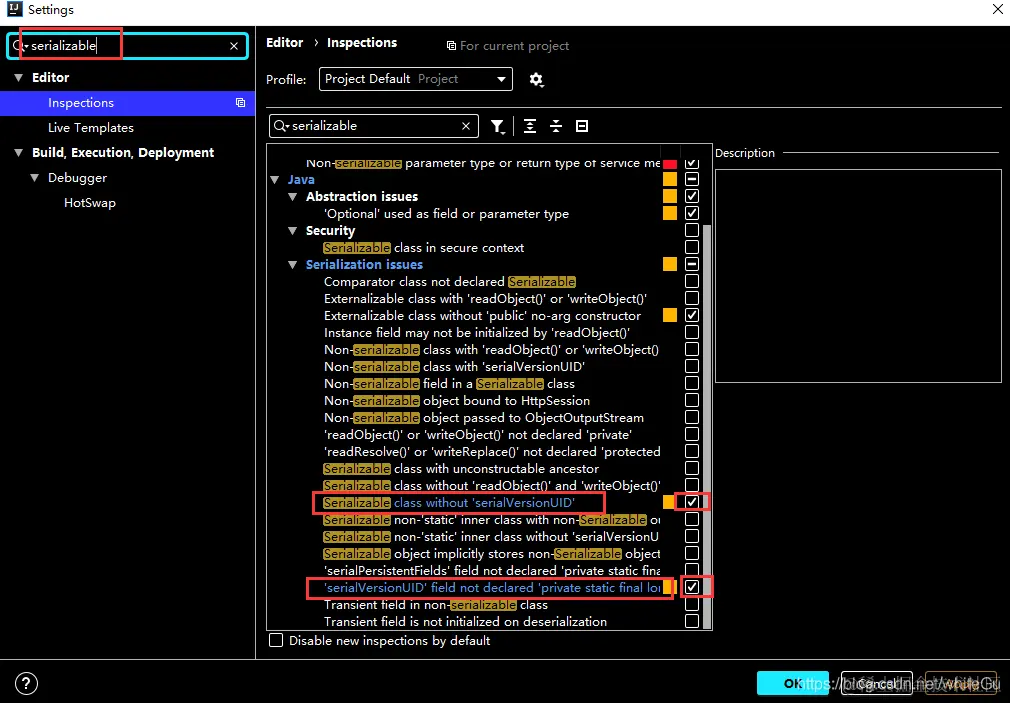Select 'serialPersistentFields' field not declared row
This screenshot has height=703, width=1010.
[491, 571]
